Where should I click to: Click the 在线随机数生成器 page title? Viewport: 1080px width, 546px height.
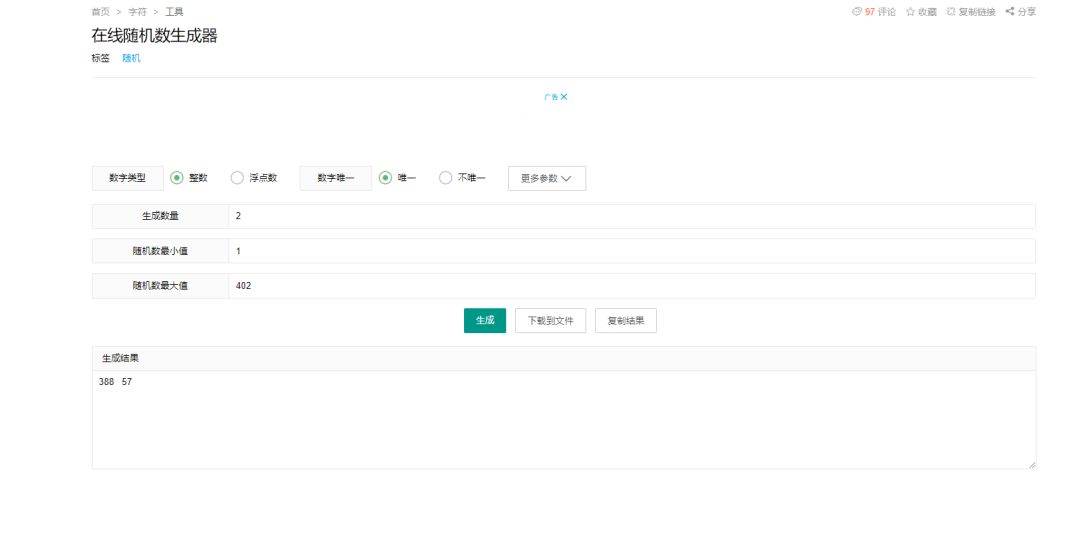[x=154, y=36]
